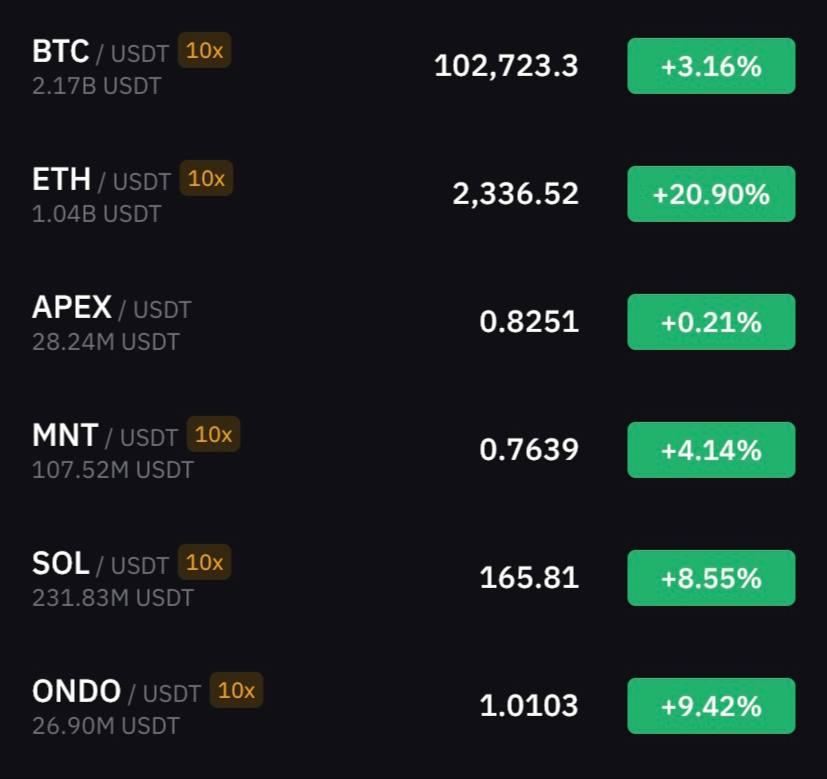
Task: Open the ETH / USDT trading pair
Action: pos(102,179)
